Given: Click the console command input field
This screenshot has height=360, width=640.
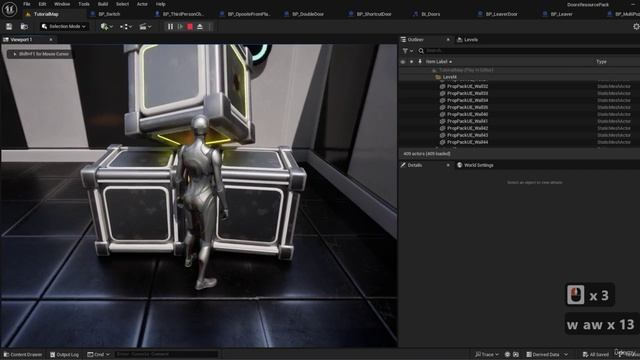Looking at the screenshot, I should point(167,354).
